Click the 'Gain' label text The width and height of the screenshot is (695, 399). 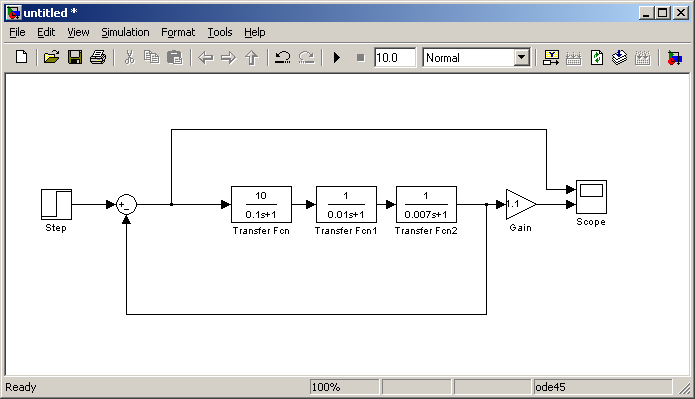tap(520, 227)
